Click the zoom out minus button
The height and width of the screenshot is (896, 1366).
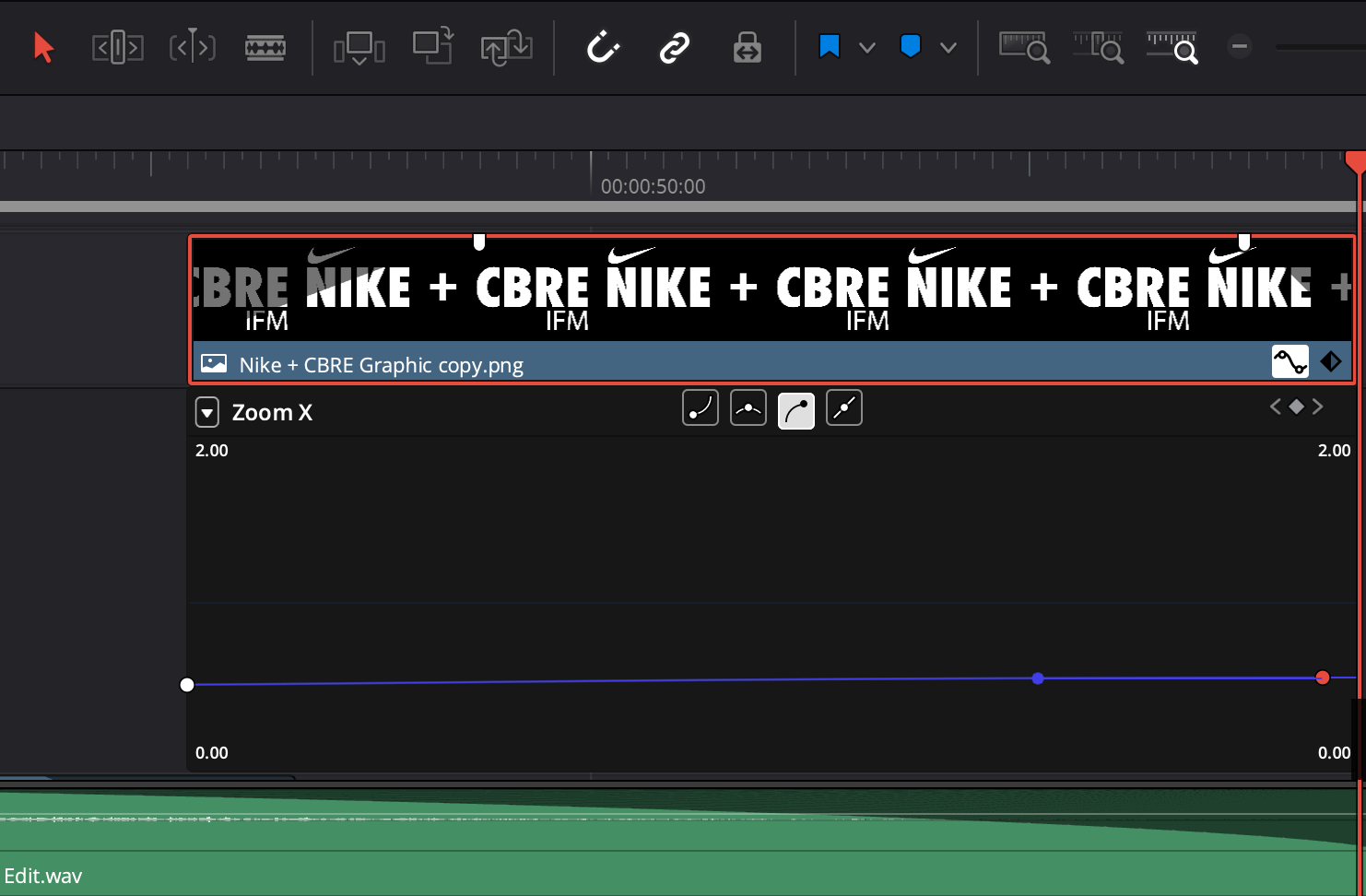click(x=1240, y=46)
